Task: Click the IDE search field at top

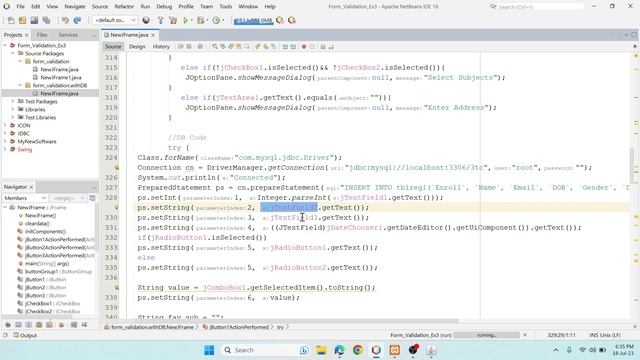Action: tap(537, 7)
